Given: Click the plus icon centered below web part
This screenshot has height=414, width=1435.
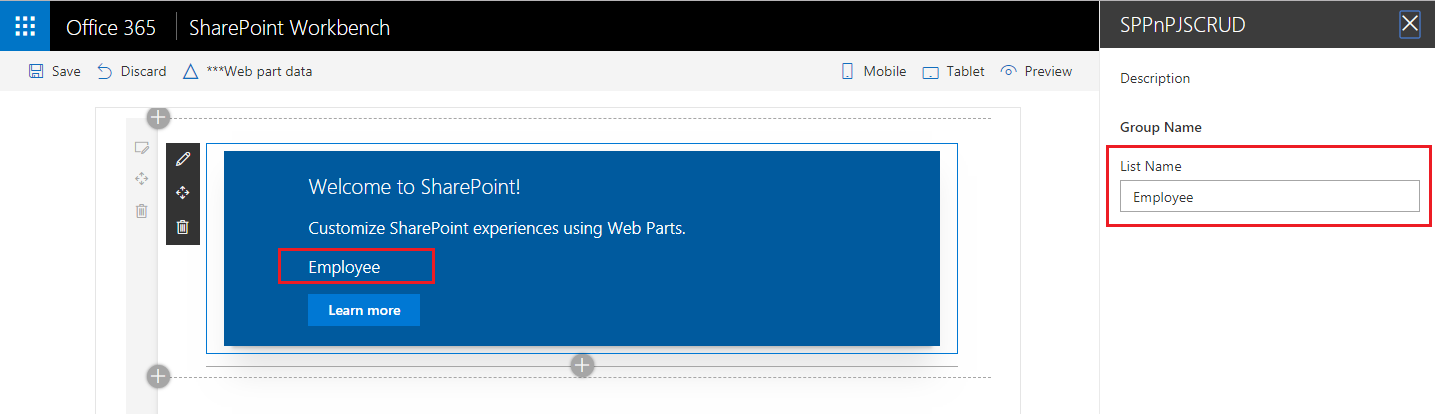Looking at the screenshot, I should (x=582, y=366).
